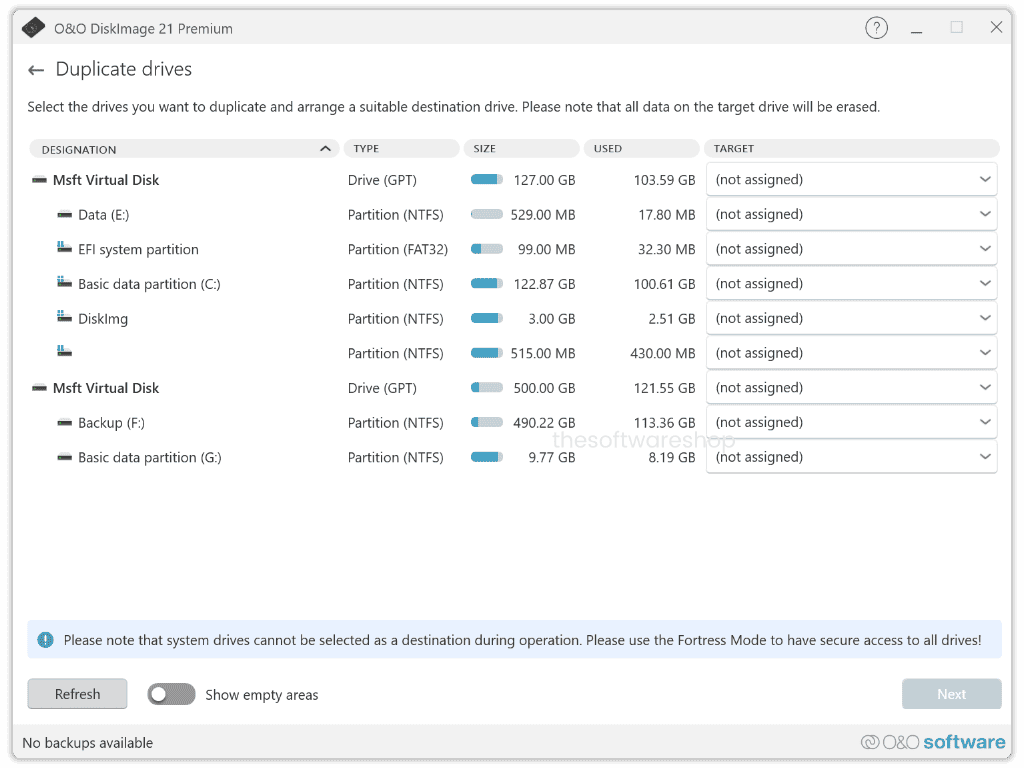Select Basic data partition (G:)
Image resolution: width=1024 pixels, height=768 pixels.
coord(150,457)
